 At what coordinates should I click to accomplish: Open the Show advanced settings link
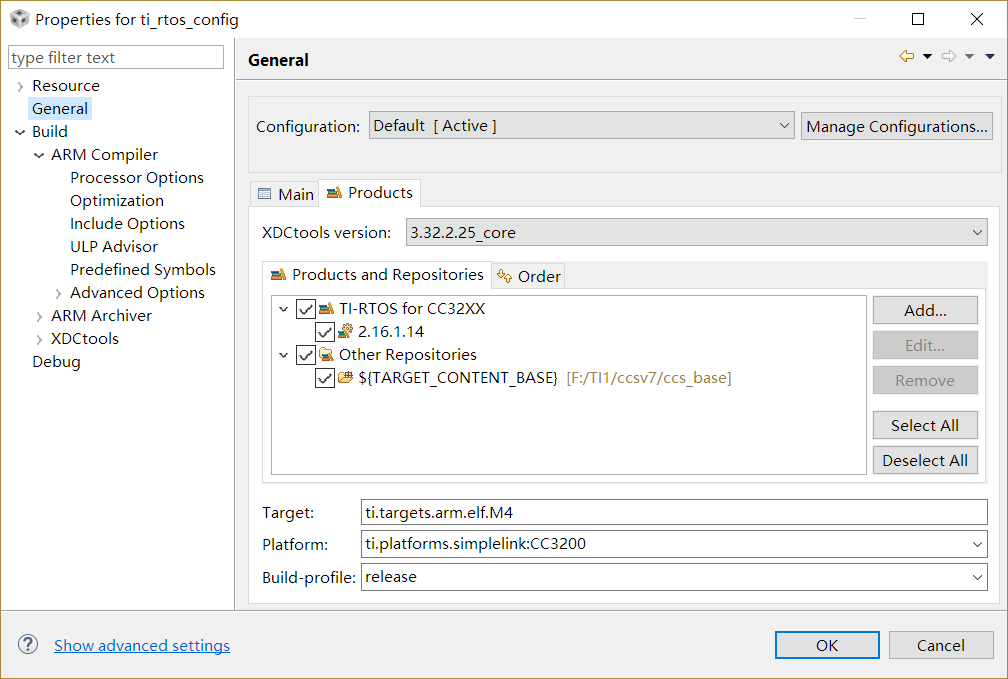tap(142, 646)
